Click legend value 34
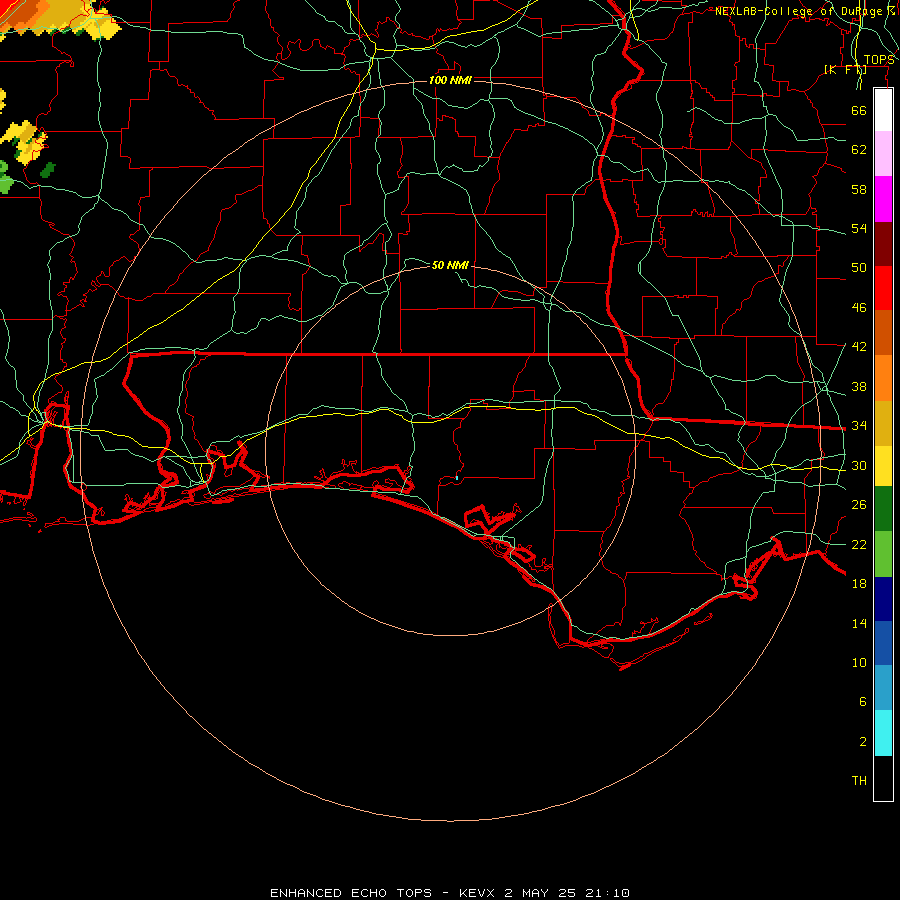Viewport: 900px width, 900px height. point(859,426)
